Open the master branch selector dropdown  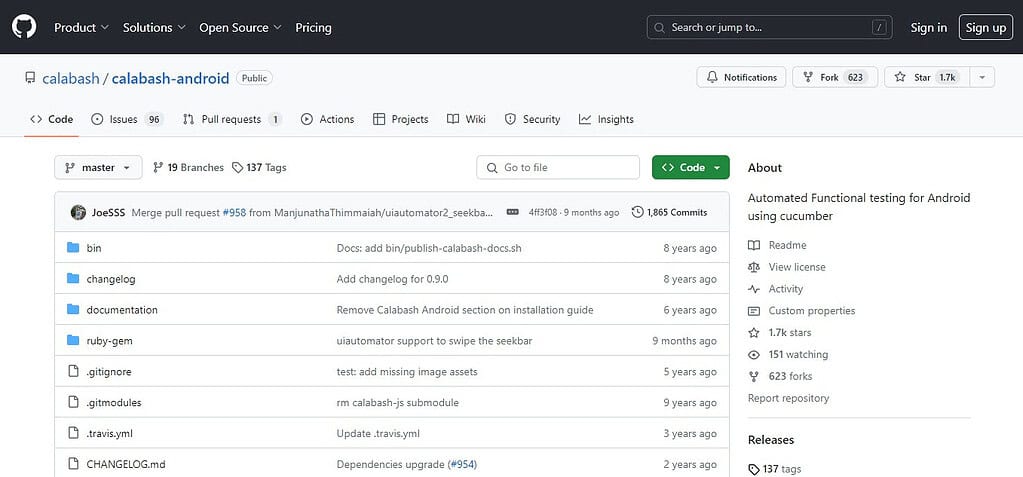click(98, 168)
